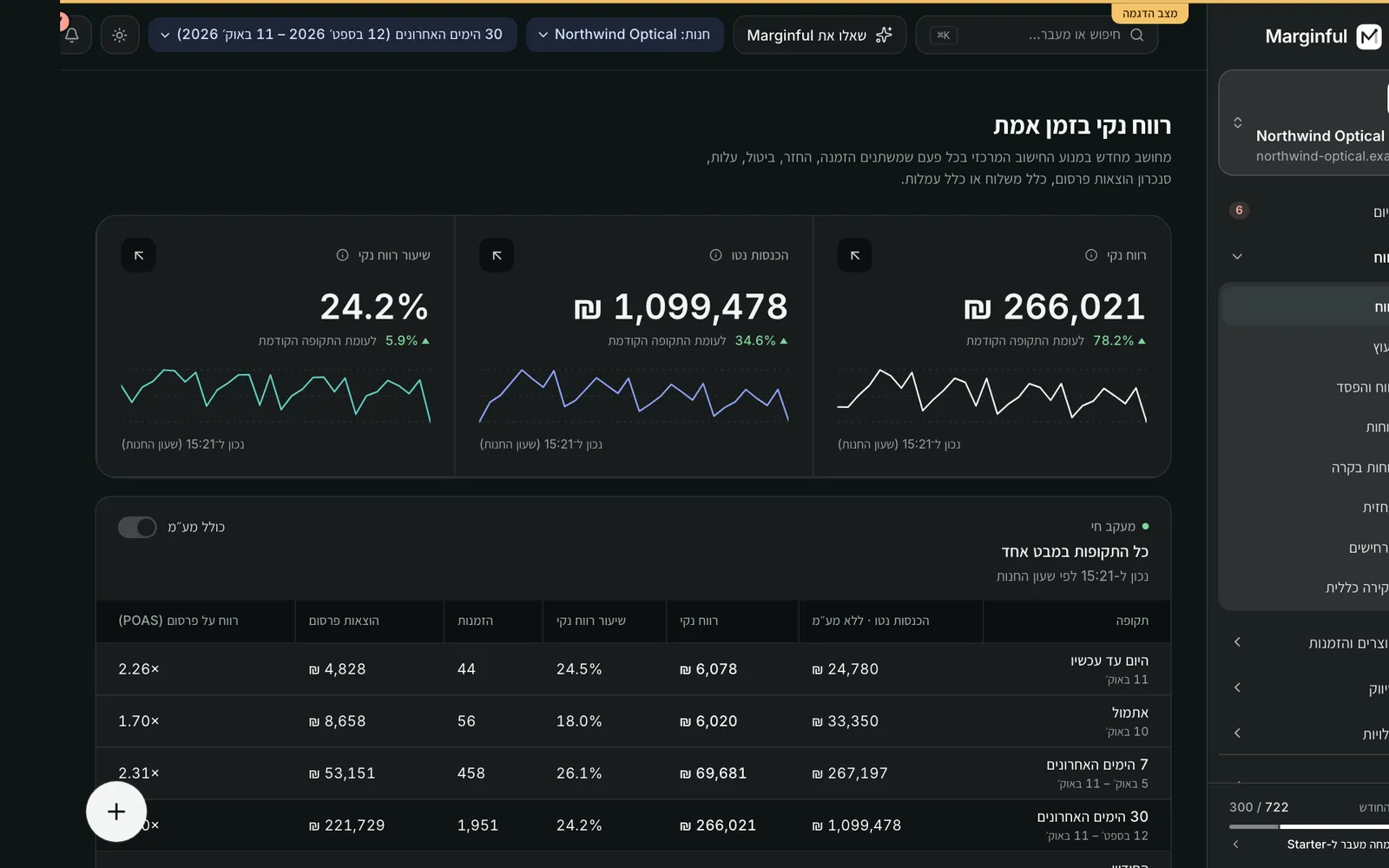Viewport: 1389px width, 868px height.
Task: Click the sparkle icon in Ask Marginful
Action: pyautogui.click(x=884, y=35)
